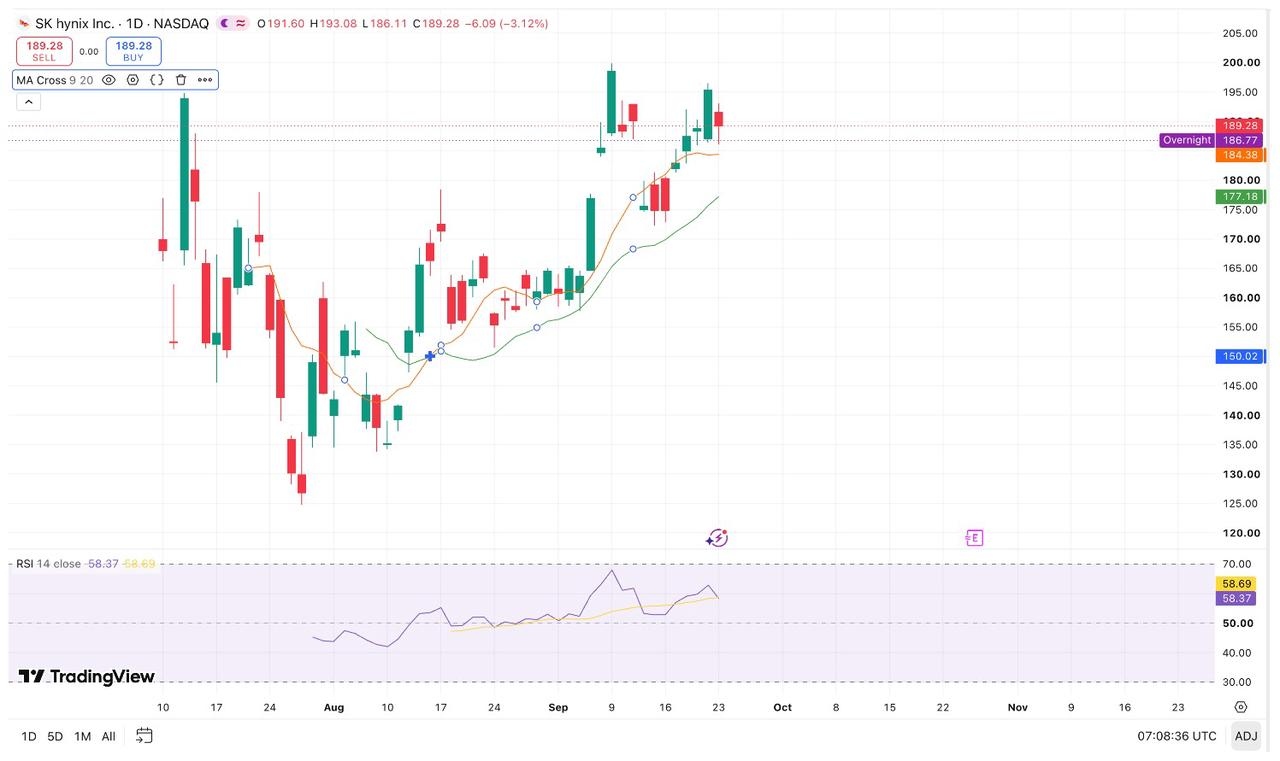Click the SK hynix logo icon
The image size is (1280, 761).
pyautogui.click(x=24, y=23)
